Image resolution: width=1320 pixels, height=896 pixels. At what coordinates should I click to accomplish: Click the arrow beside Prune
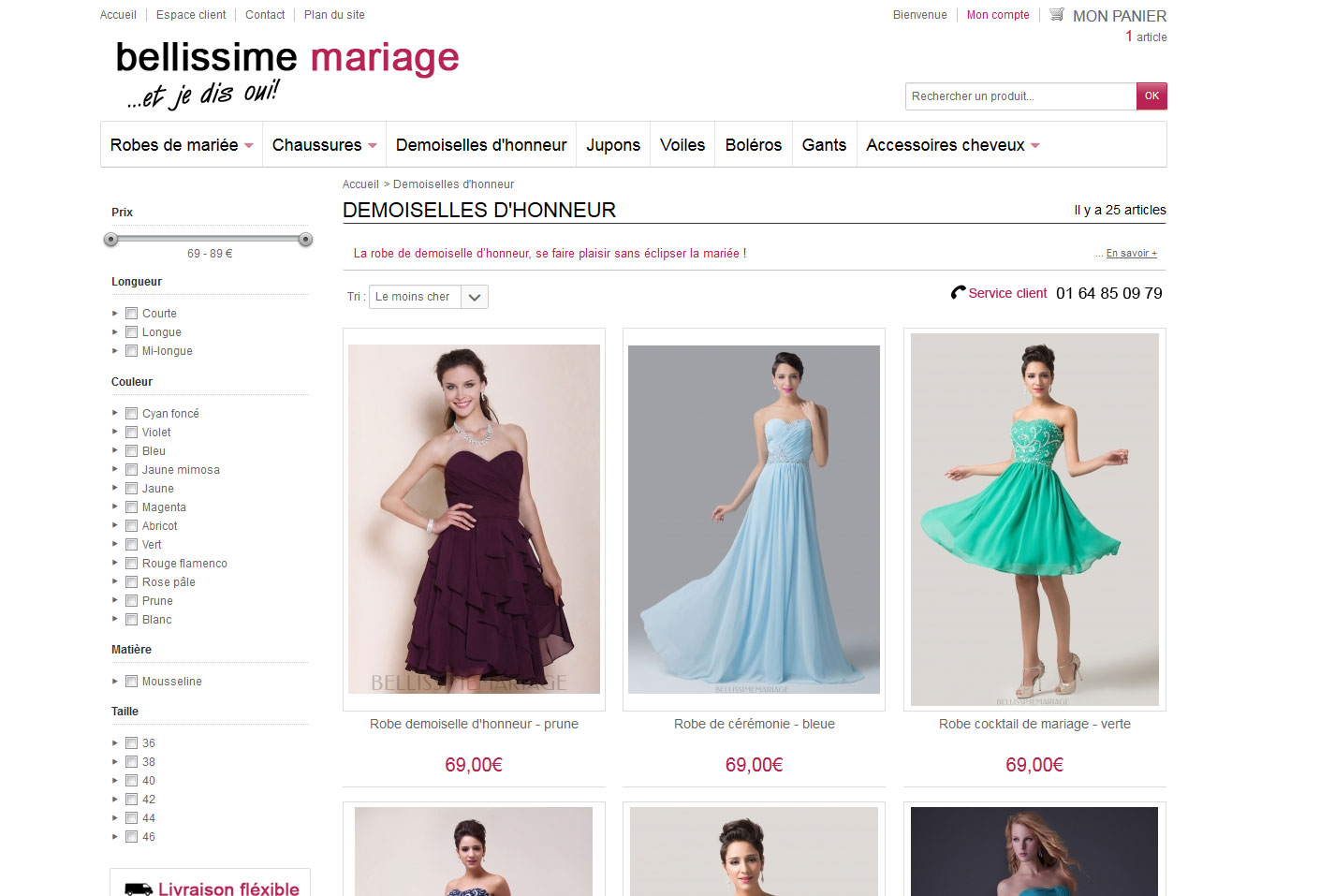[x=115, y=600]
